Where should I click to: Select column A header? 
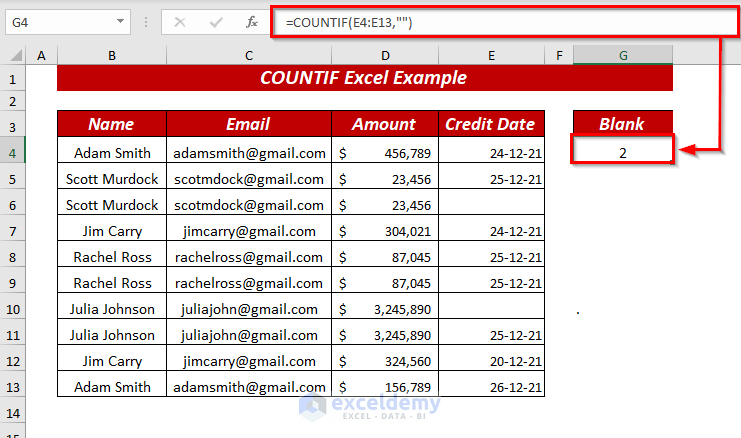coord(42,56)
